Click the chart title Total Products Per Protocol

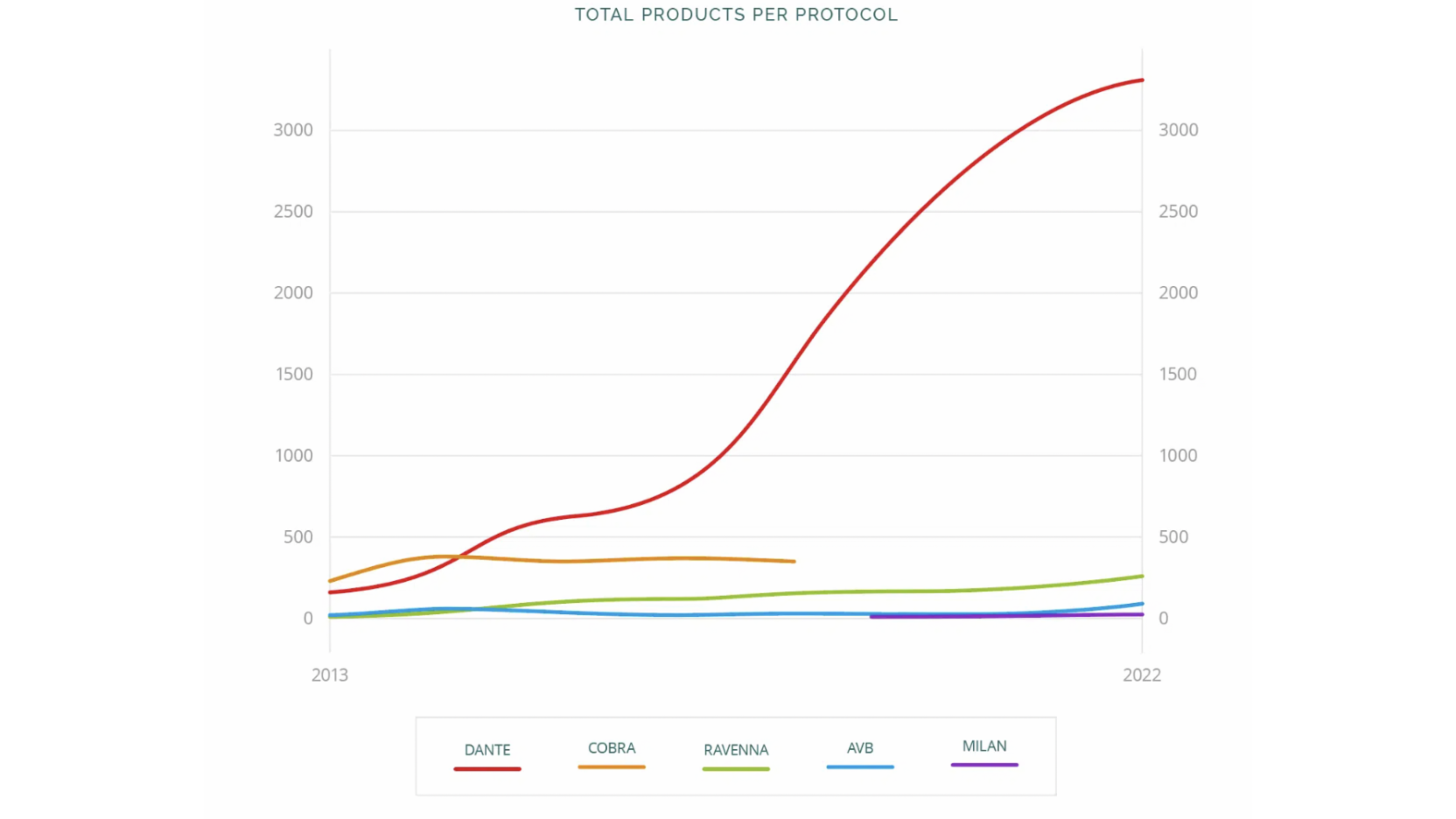point(736,15)
